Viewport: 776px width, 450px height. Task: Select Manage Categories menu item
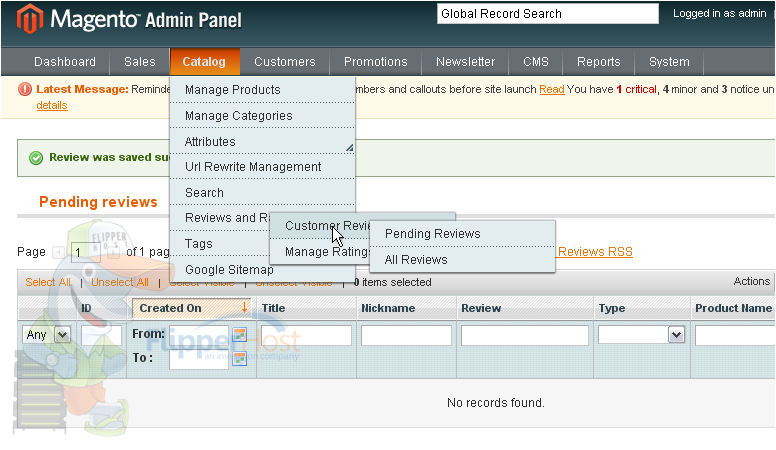point(262,116)
